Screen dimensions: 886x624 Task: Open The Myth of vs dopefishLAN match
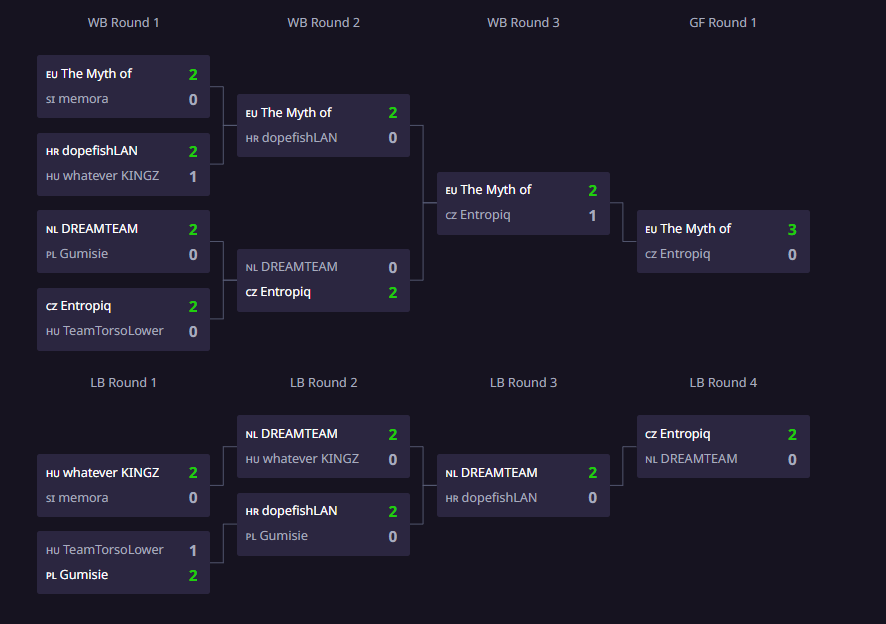323,125
